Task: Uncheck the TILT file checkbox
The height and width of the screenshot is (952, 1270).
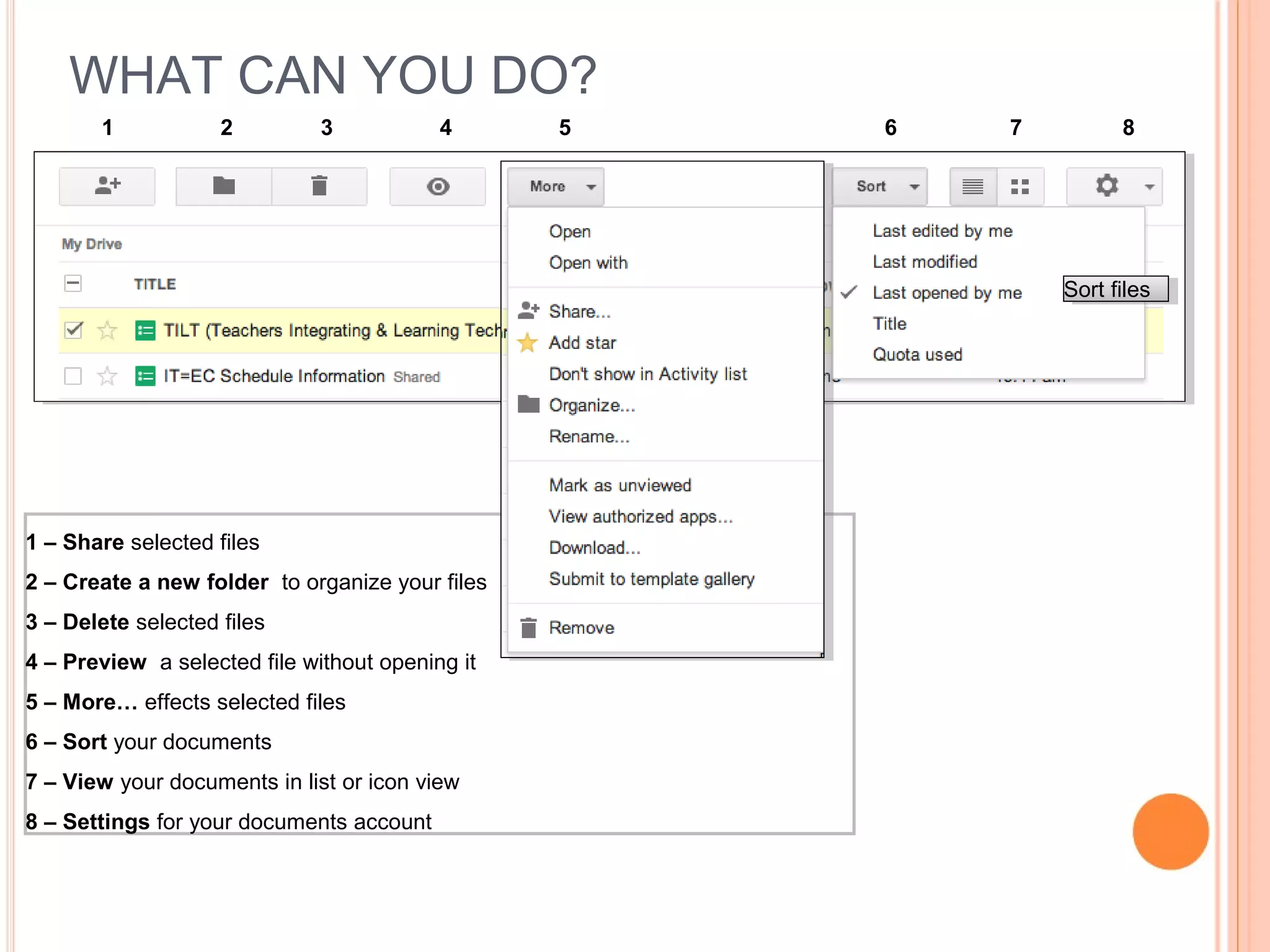Action: click(73, 330)
